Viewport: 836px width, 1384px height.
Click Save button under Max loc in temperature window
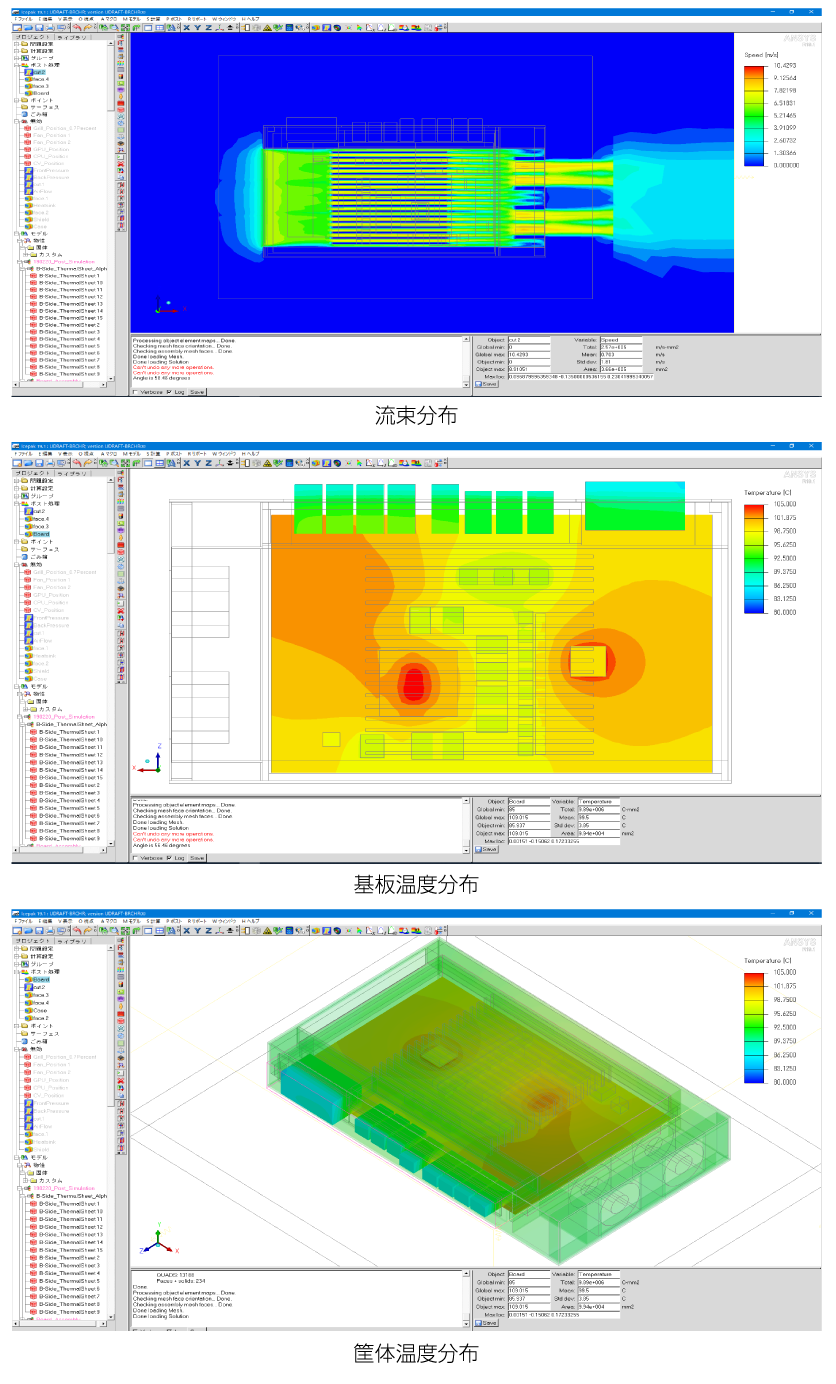pyautogui.click(x=486, y=849)
